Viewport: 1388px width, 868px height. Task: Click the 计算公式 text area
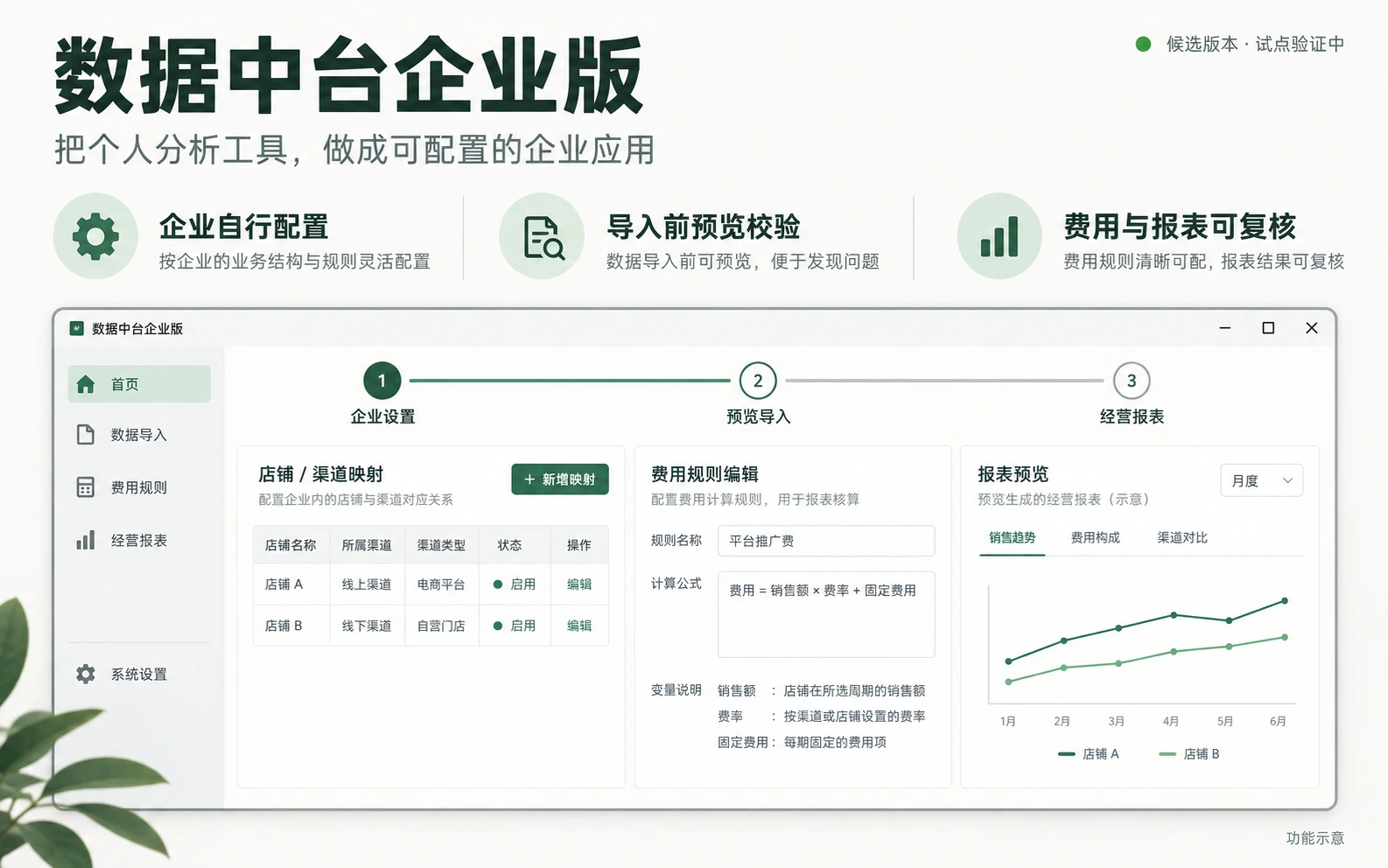tap(826, 614)
